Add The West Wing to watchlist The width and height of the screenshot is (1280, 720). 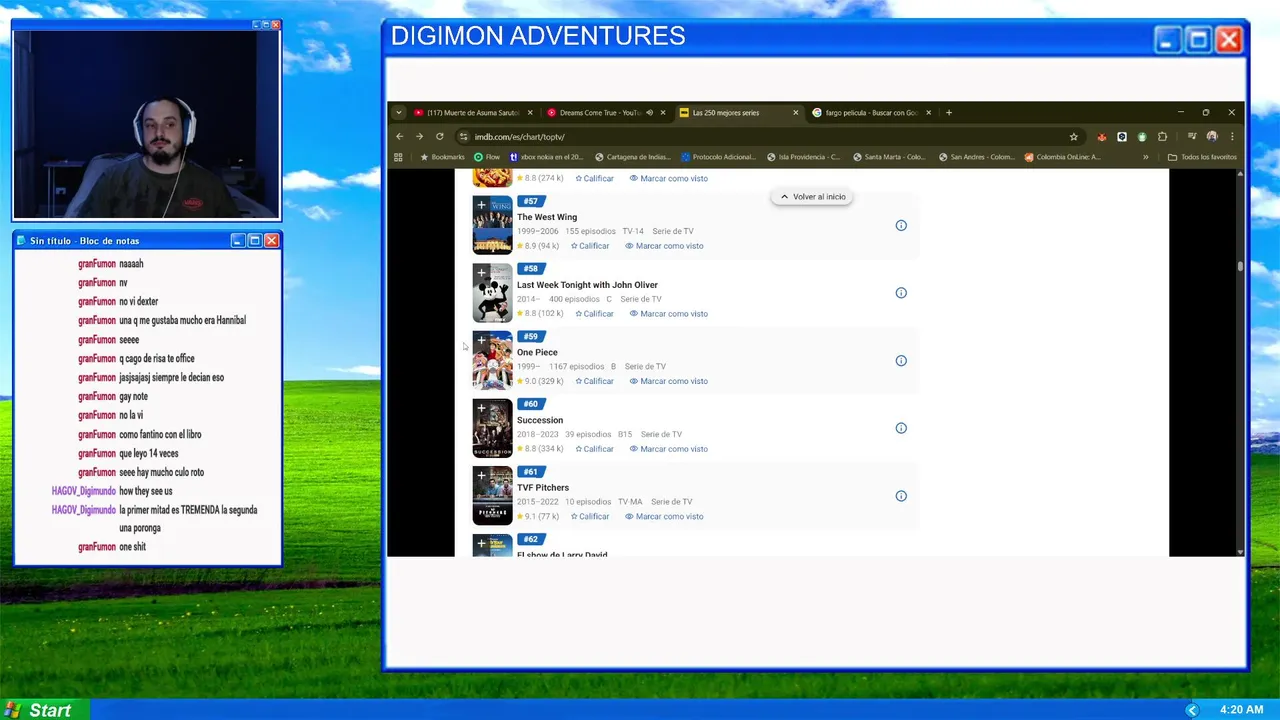pyautogui.click(x=481, y=205)
